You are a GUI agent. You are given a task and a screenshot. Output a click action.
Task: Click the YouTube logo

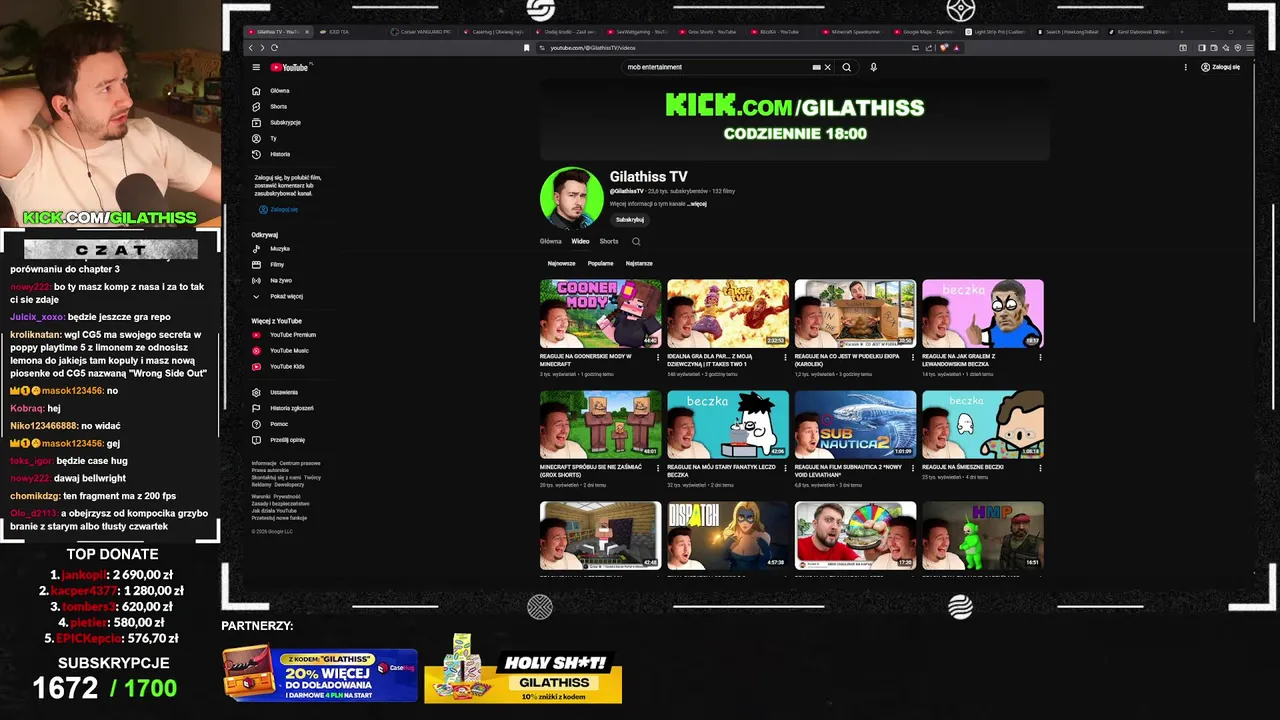tap(290, 67)
